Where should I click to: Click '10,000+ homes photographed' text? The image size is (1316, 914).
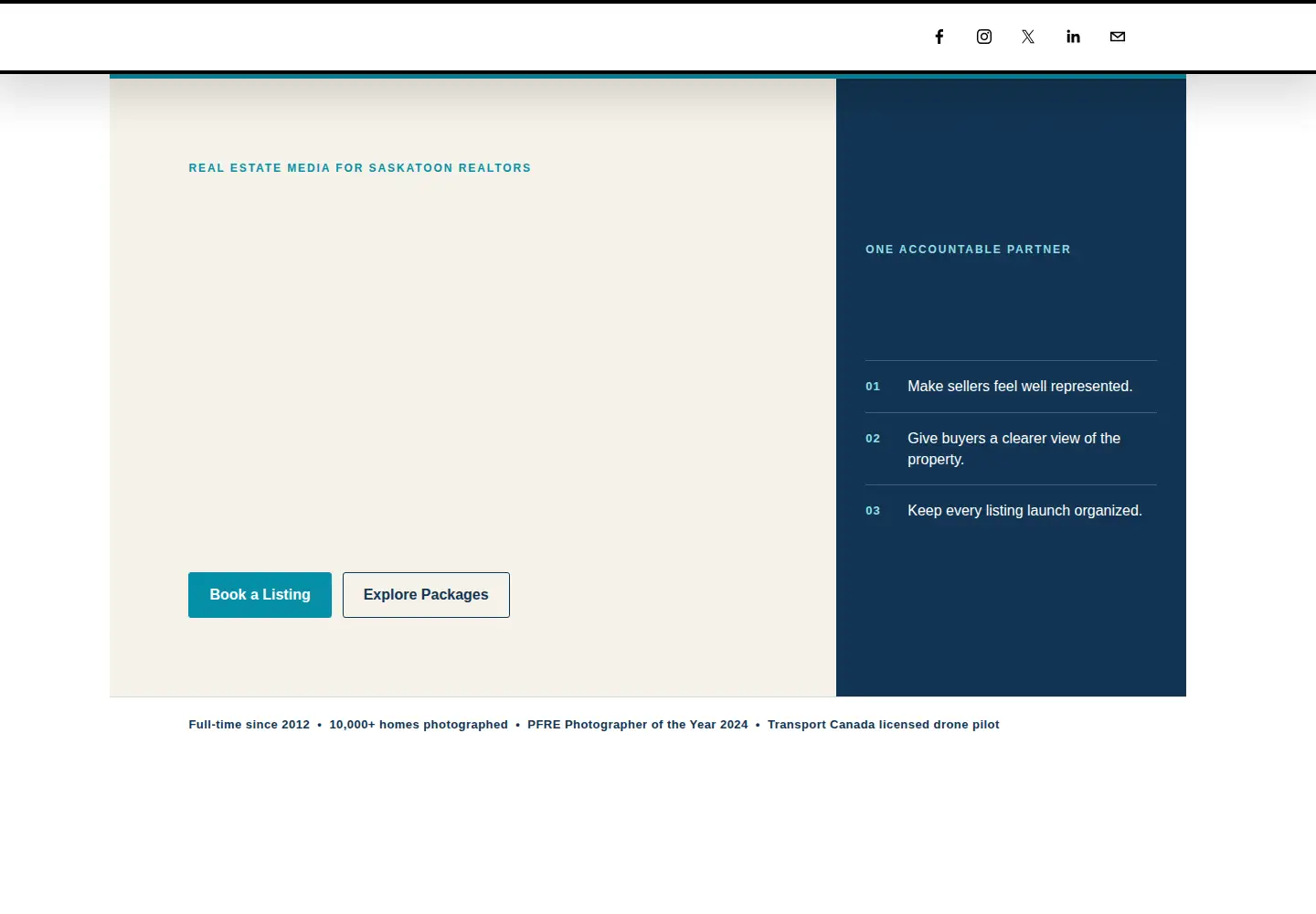pos(419,725)
